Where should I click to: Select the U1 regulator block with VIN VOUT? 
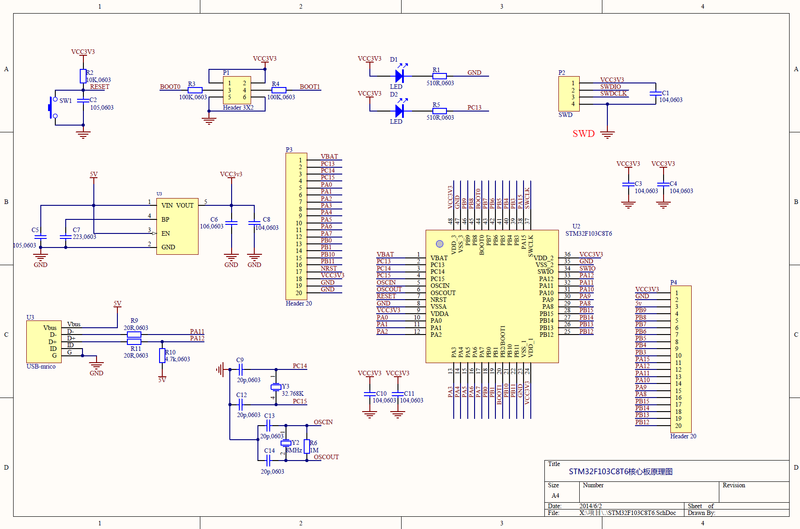point(177,226)
